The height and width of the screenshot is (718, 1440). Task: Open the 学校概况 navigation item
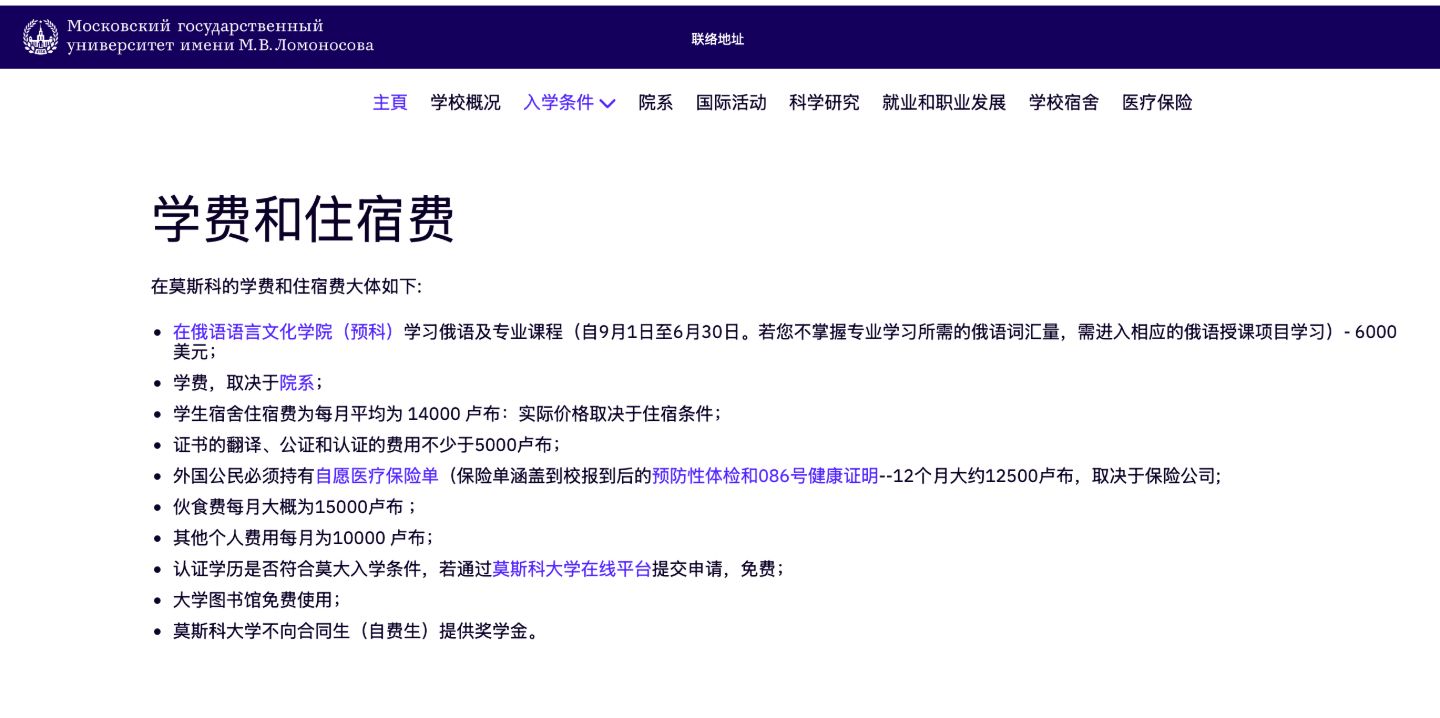click(465, 102)
